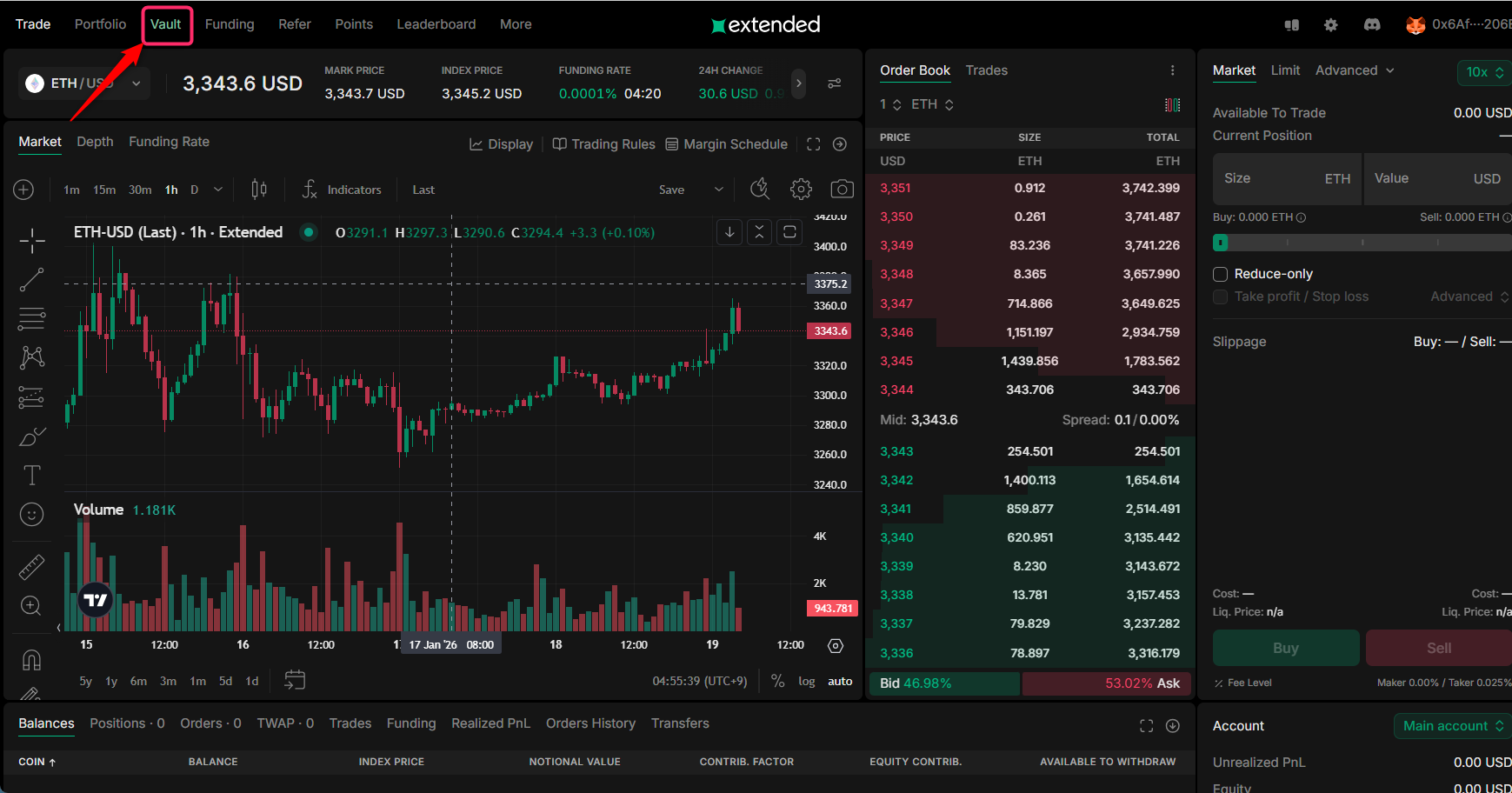Enable the Reduce-only checkbox
Image resolution: width=1512 pixels, height=793 pixels.
(x=1221, y=275)
